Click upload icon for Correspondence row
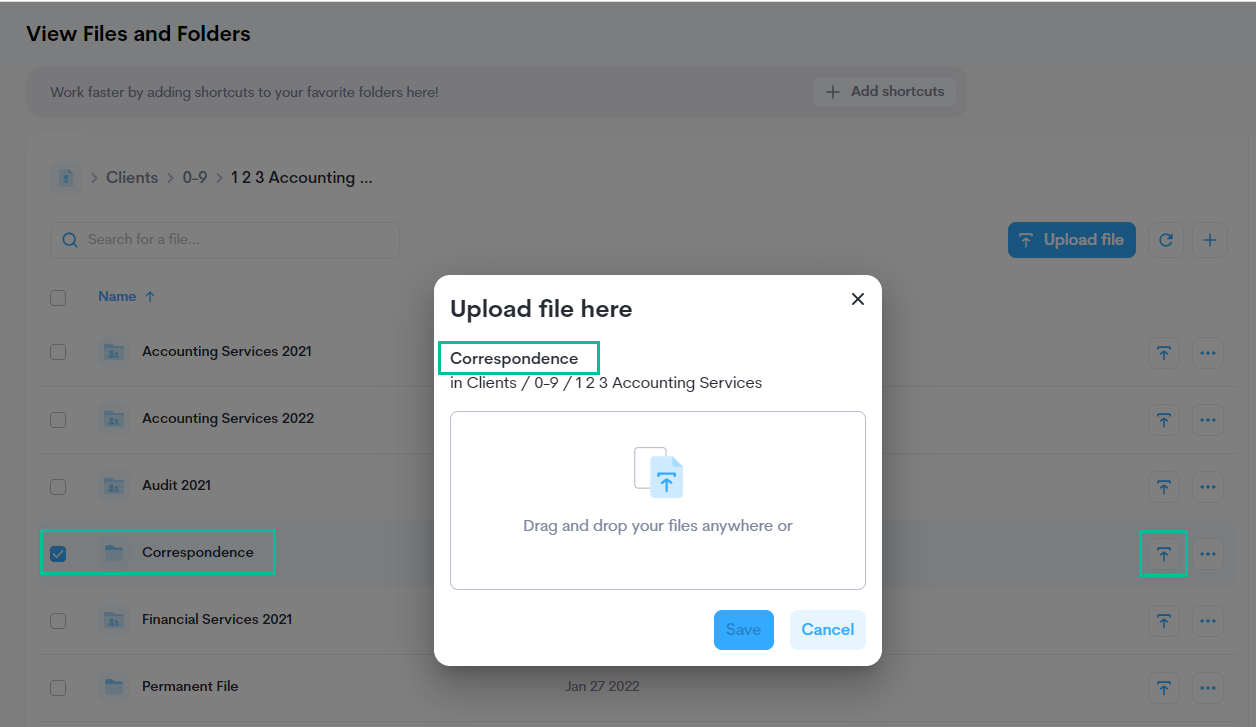 [1163, 554]
